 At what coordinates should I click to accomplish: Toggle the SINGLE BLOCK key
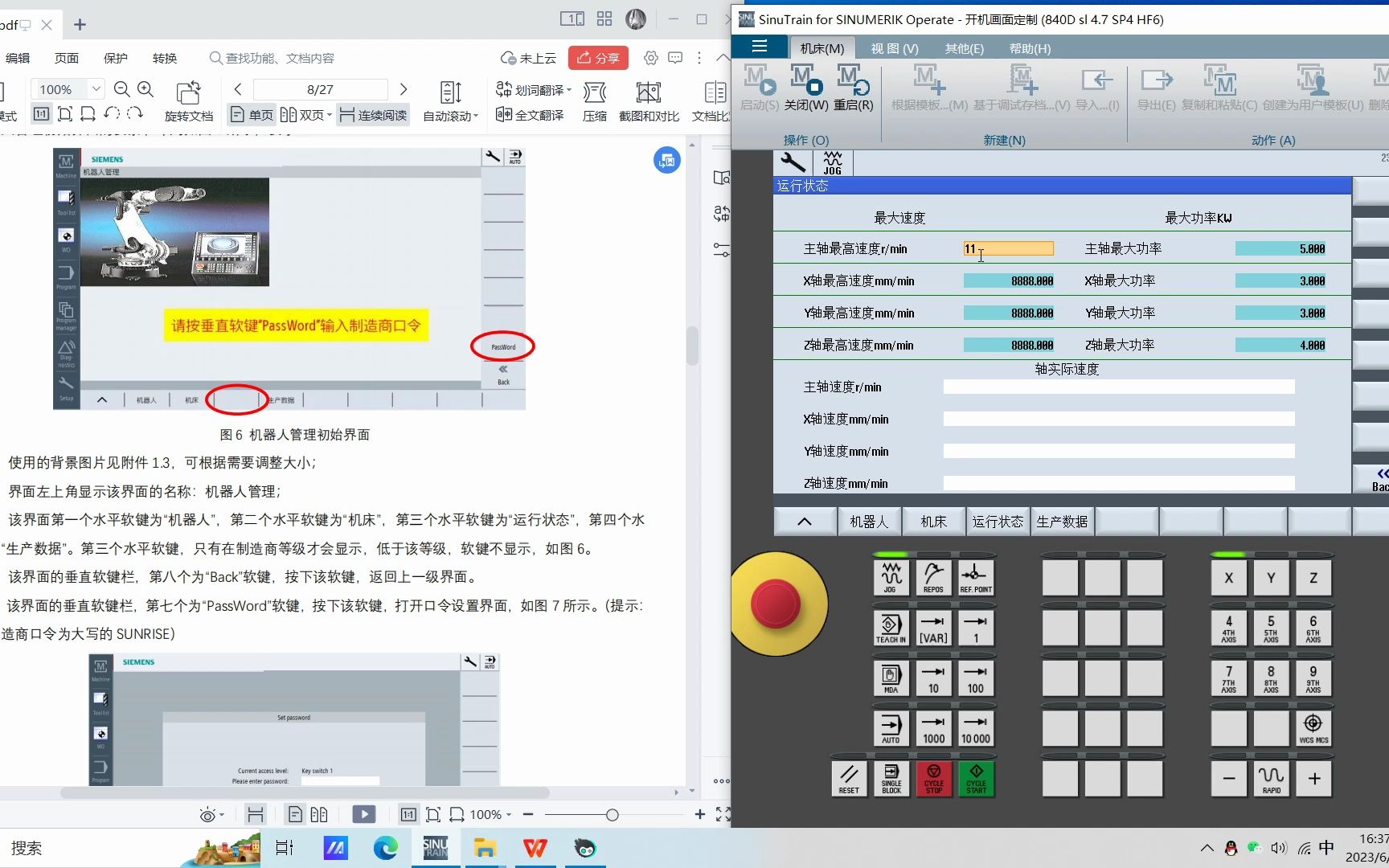point(891,779)
